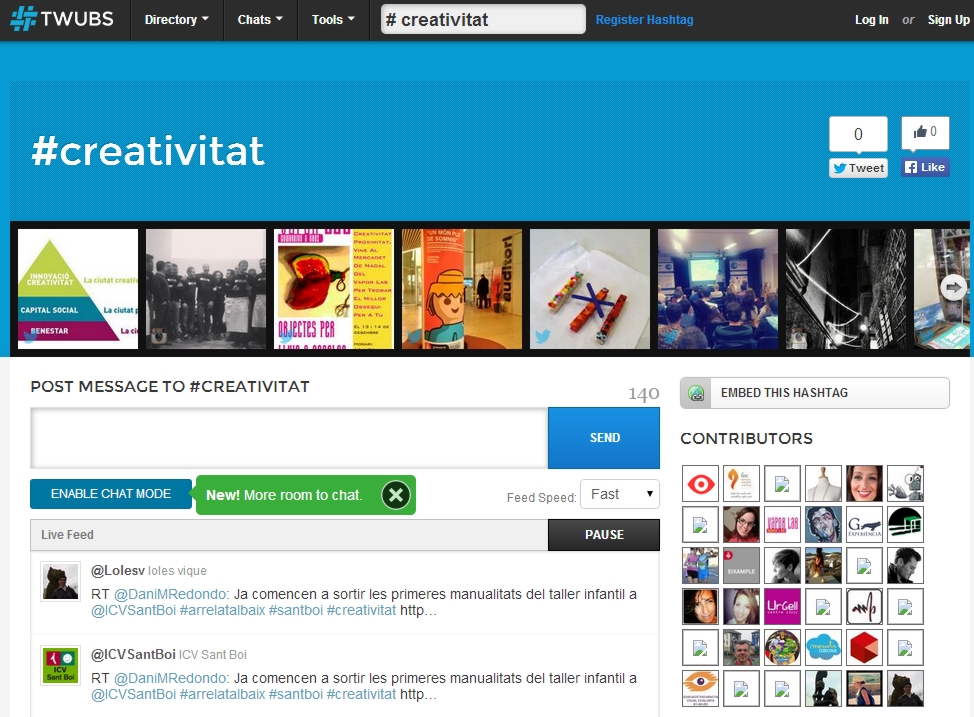Screen dimensions: 974x717
Task: Open the Tools menu
Action: (333, 20)
